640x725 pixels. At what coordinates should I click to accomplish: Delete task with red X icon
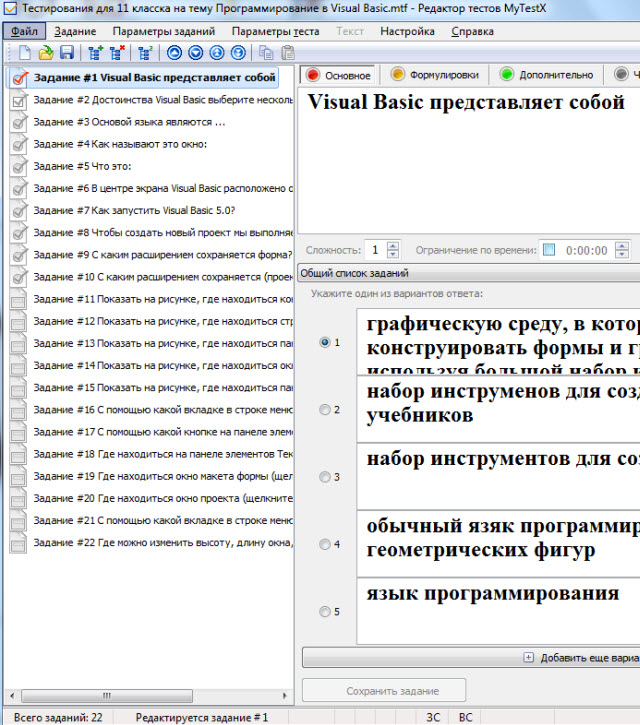click(117, 53)
